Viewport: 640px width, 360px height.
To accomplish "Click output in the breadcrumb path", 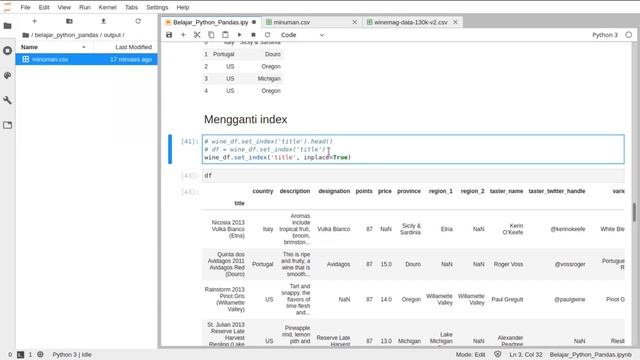I will tap(112, 35).
